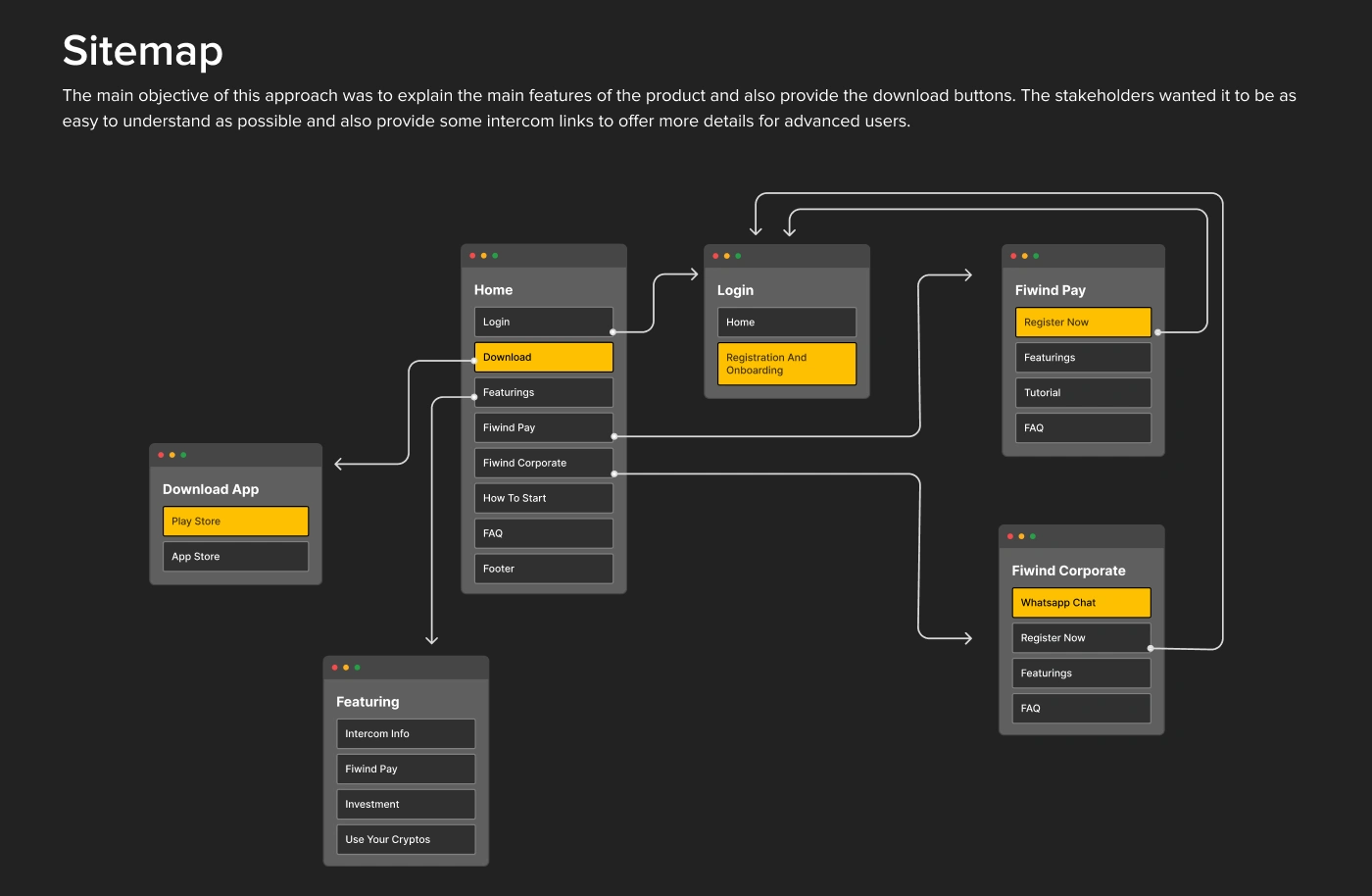
Task: Click the How To Start item
Action: click(x=544, y=498)
